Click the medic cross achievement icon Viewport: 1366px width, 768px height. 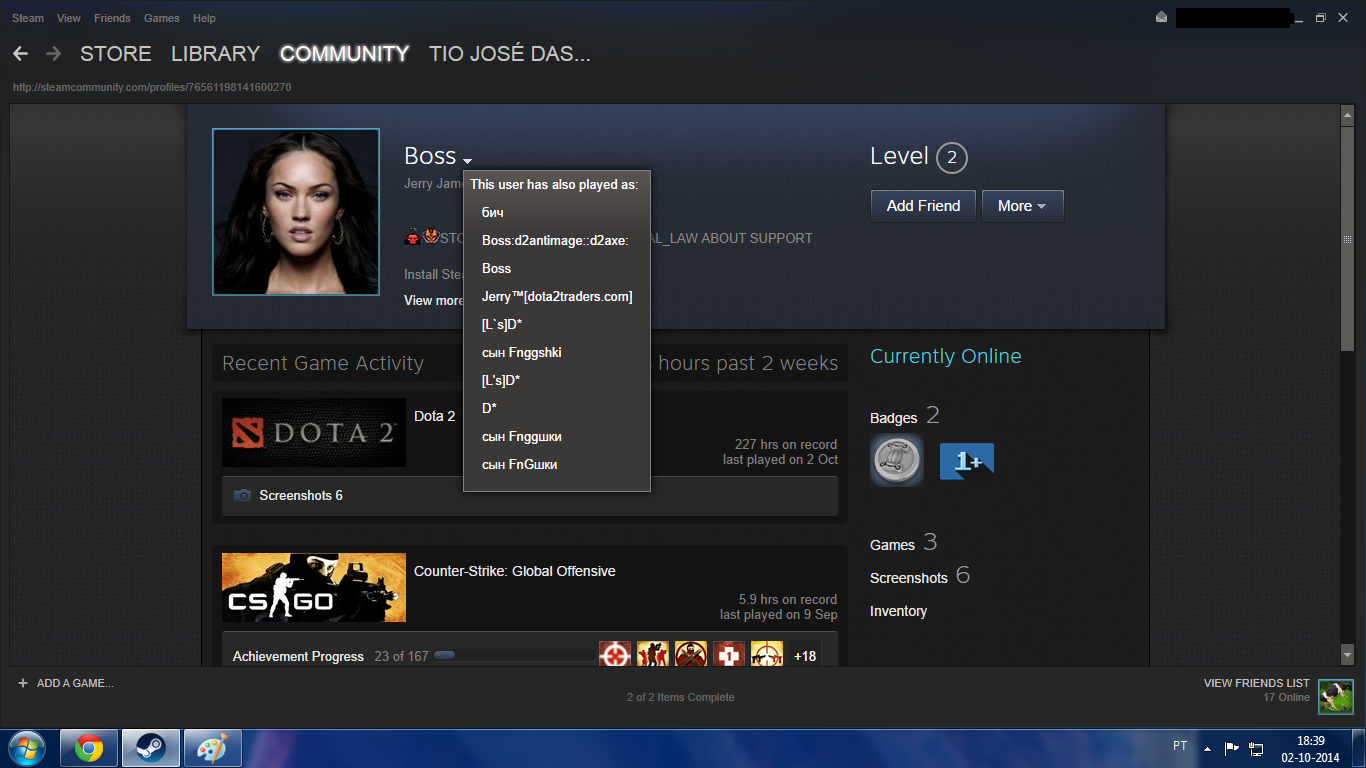729,656
